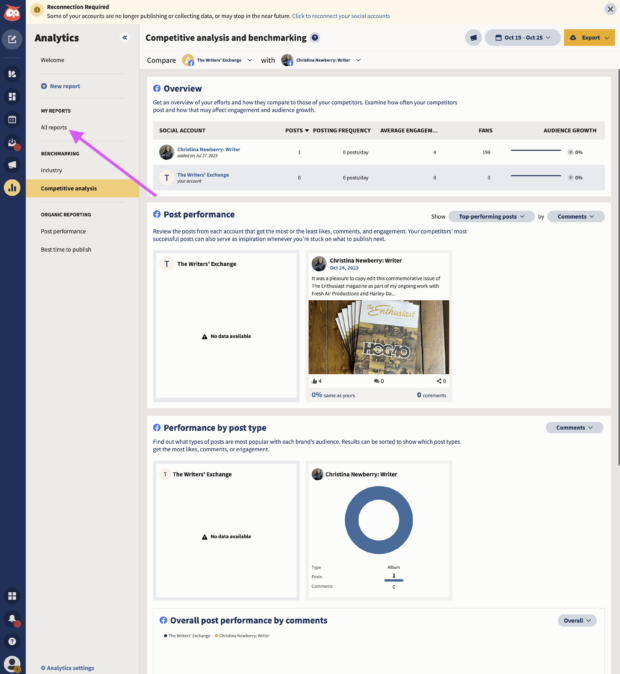
Task: Click the Hootsuite owl logo
Action: [x=12, y=13]
